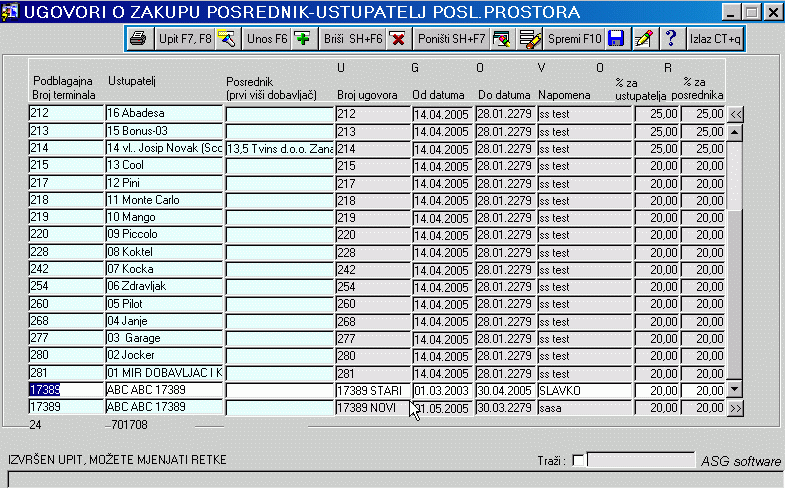This screenshot has height=488, width=785.
Task: Click Ustupatelj cell 16 Abadesa
Action: pyautogui.click(x=164, y=113)
